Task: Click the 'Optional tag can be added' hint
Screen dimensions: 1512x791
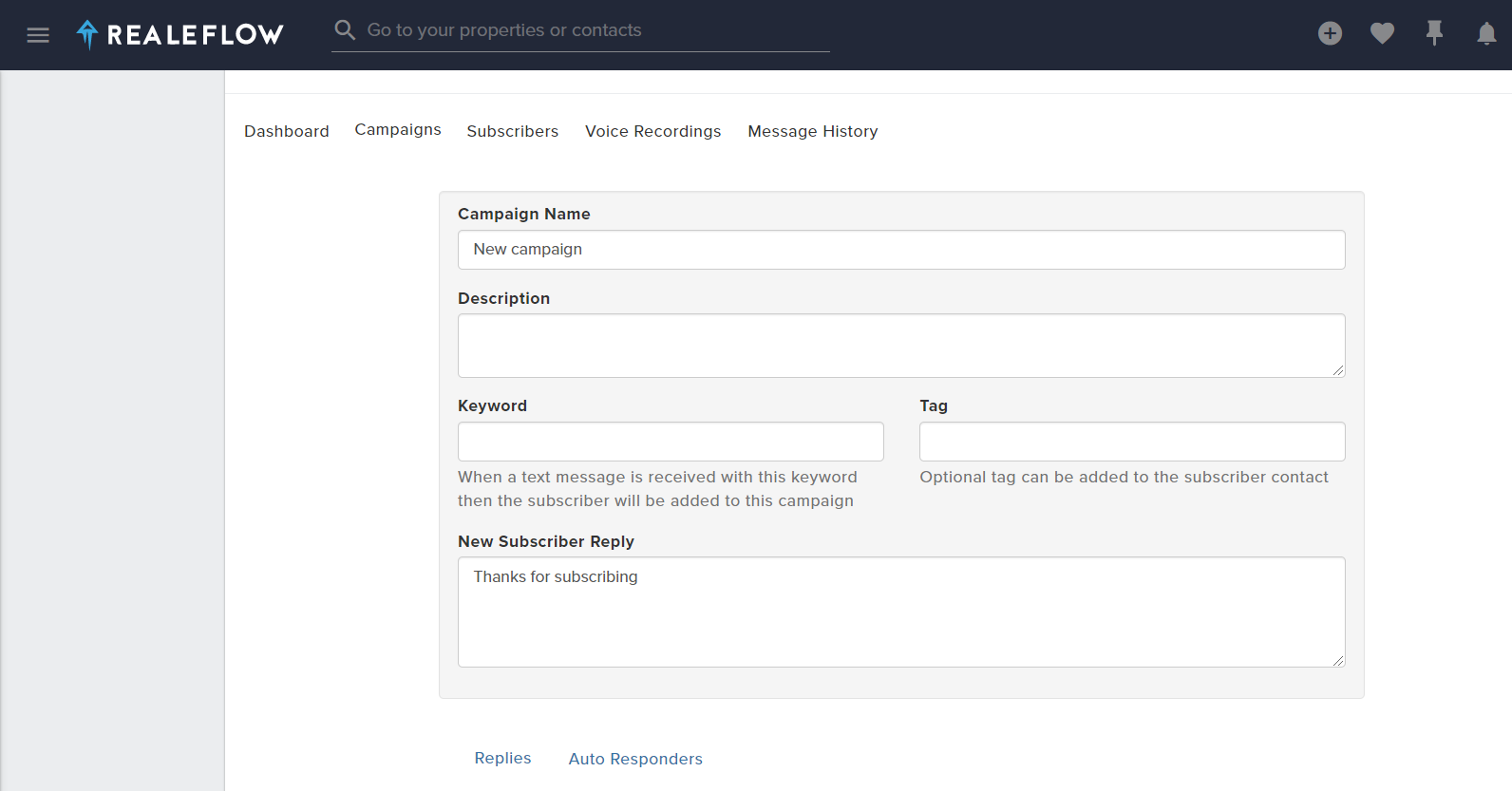Action: click(1124, 477)
